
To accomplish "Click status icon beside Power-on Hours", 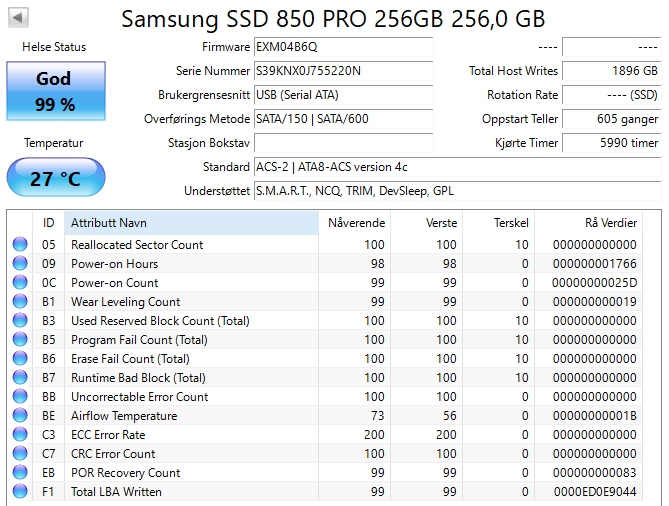I will (20, 264).
